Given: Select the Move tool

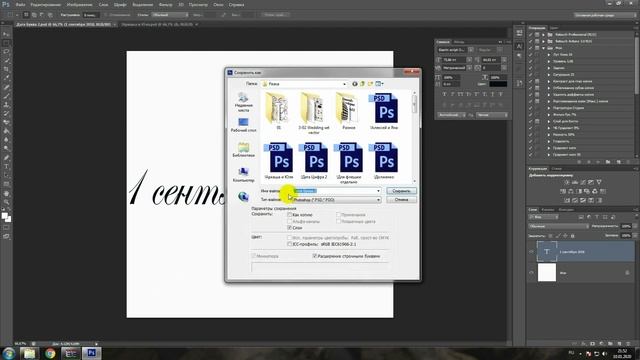Looking at the screenshot, I should coord(6,34).
